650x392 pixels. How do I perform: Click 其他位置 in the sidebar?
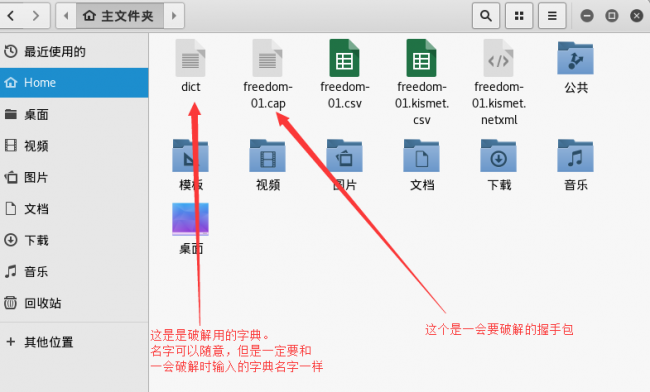click(x=74, y=342)
